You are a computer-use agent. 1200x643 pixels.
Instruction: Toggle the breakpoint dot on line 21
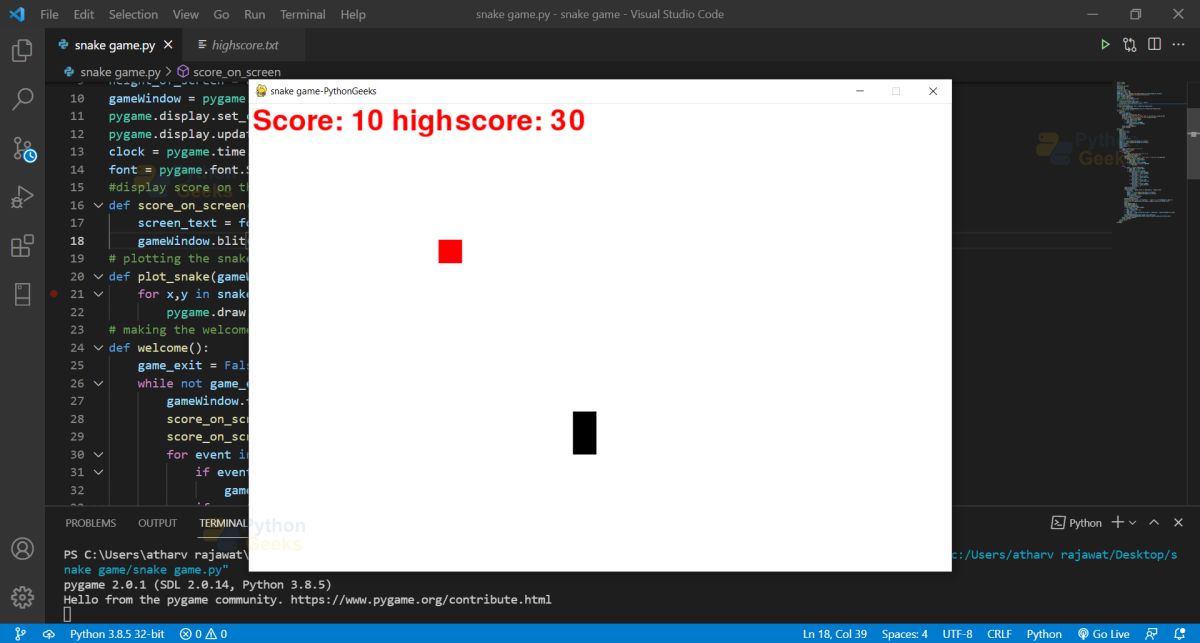(53, 294)
